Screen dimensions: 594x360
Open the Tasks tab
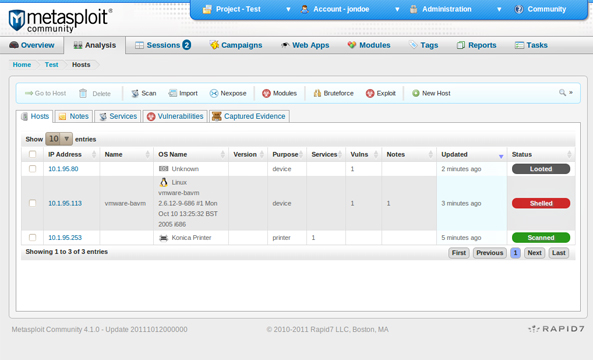[531, 45]
